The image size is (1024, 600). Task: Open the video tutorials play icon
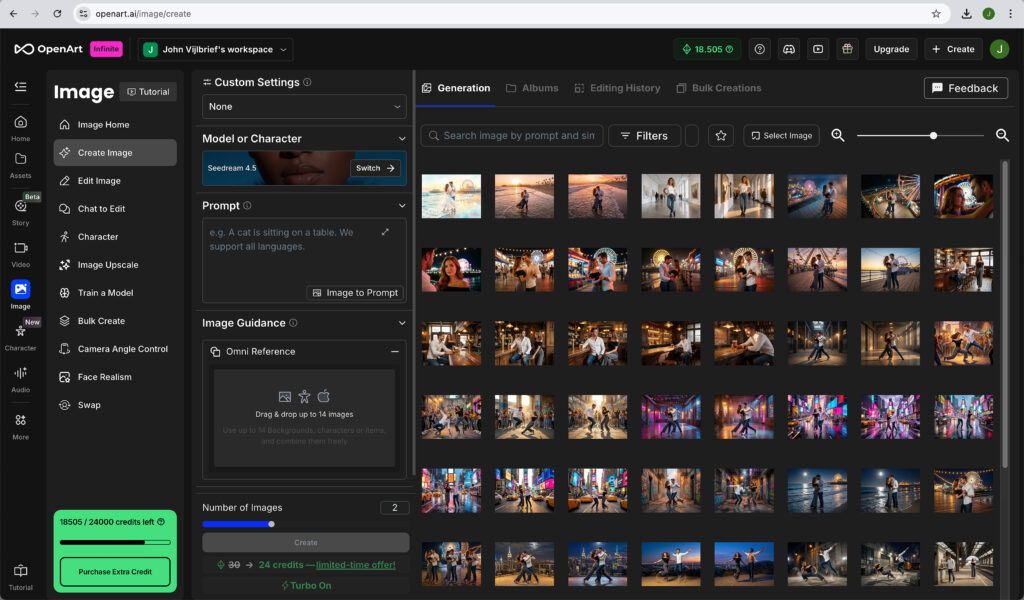click(x=818, y=49)
